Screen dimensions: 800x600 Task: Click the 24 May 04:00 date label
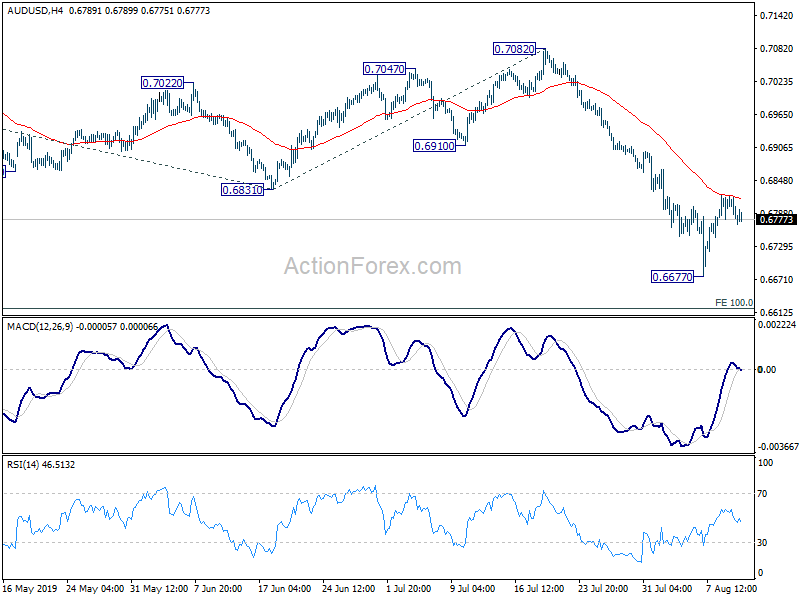click(x=95, y=588)
